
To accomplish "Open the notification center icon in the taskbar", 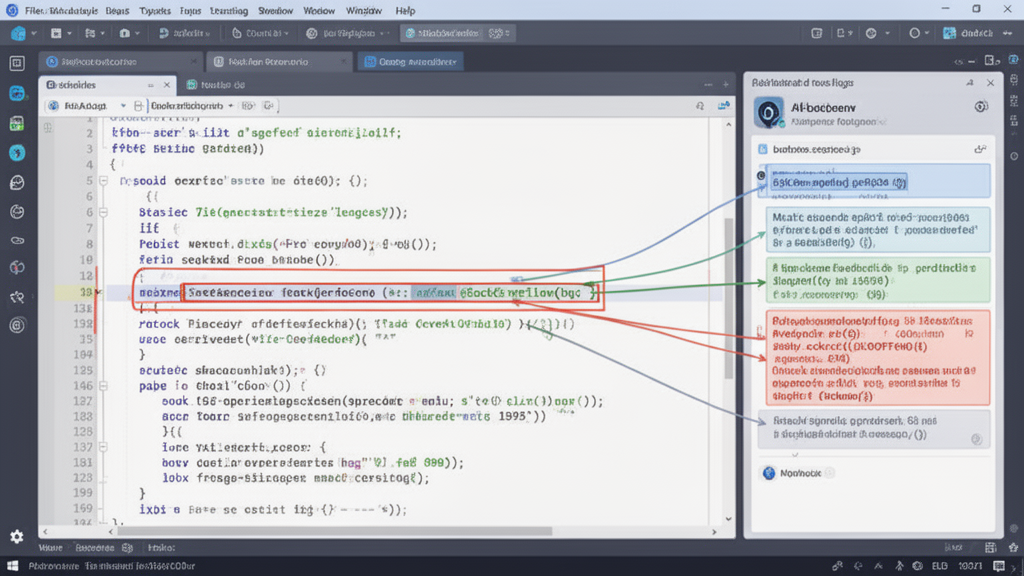I will (x=999, y=566).
